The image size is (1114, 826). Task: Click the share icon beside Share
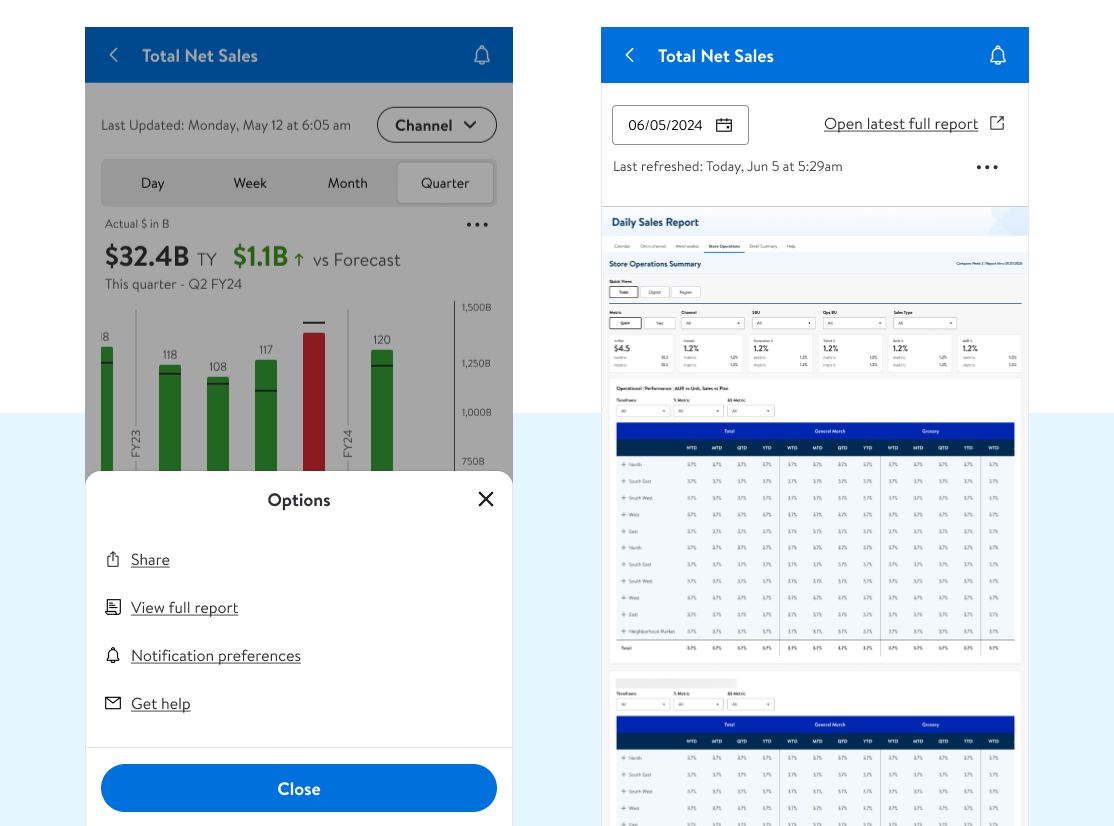click(x=113, y=559)
